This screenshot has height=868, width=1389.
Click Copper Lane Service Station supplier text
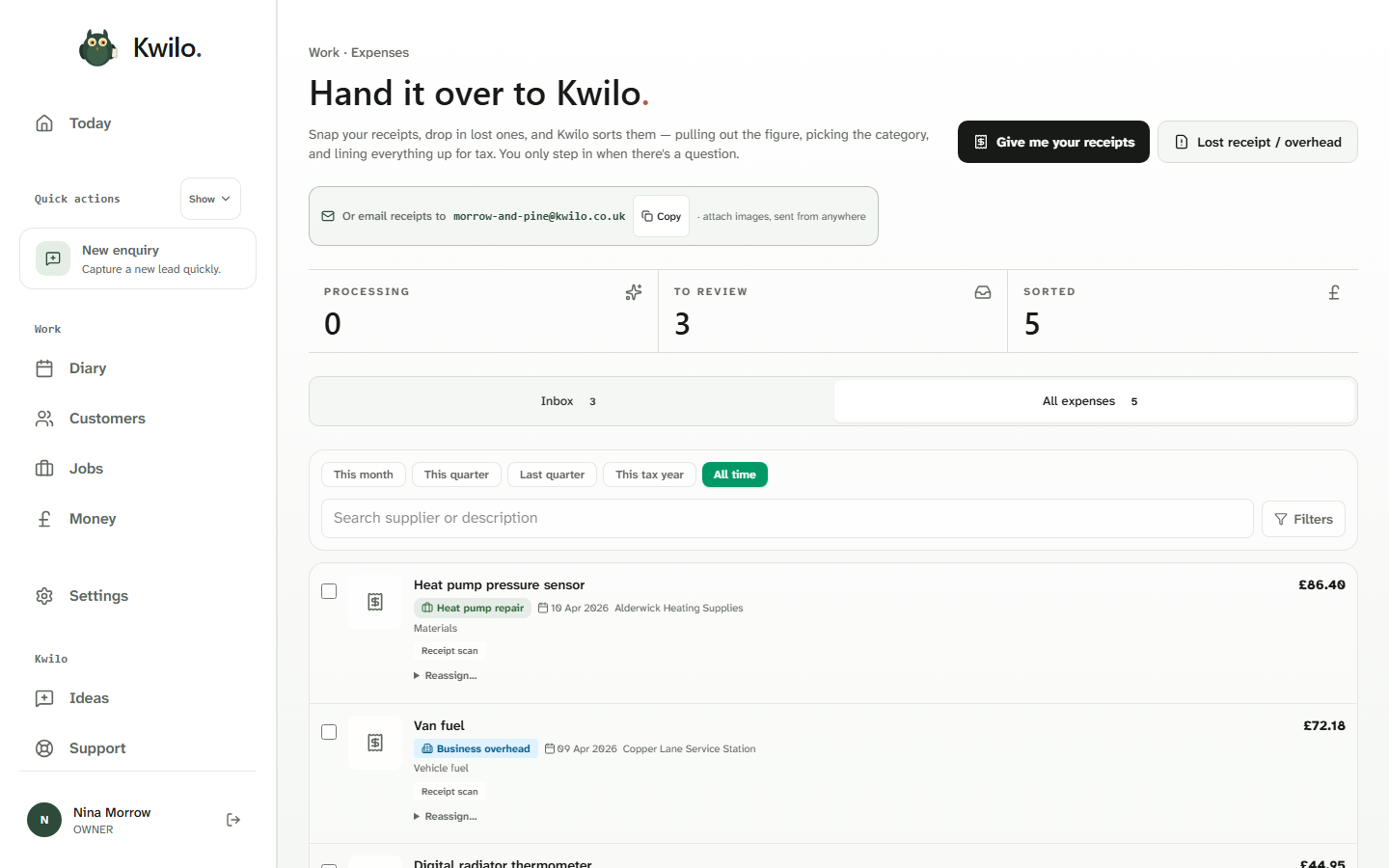tap(689, 748)
